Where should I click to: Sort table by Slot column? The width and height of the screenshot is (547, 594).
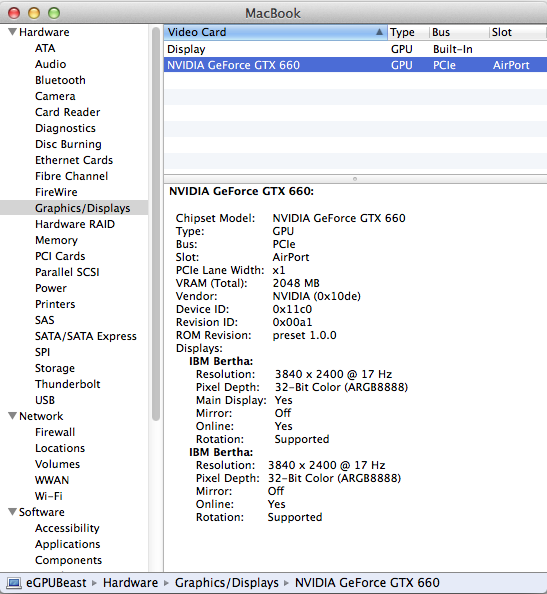tap(518, 32)
